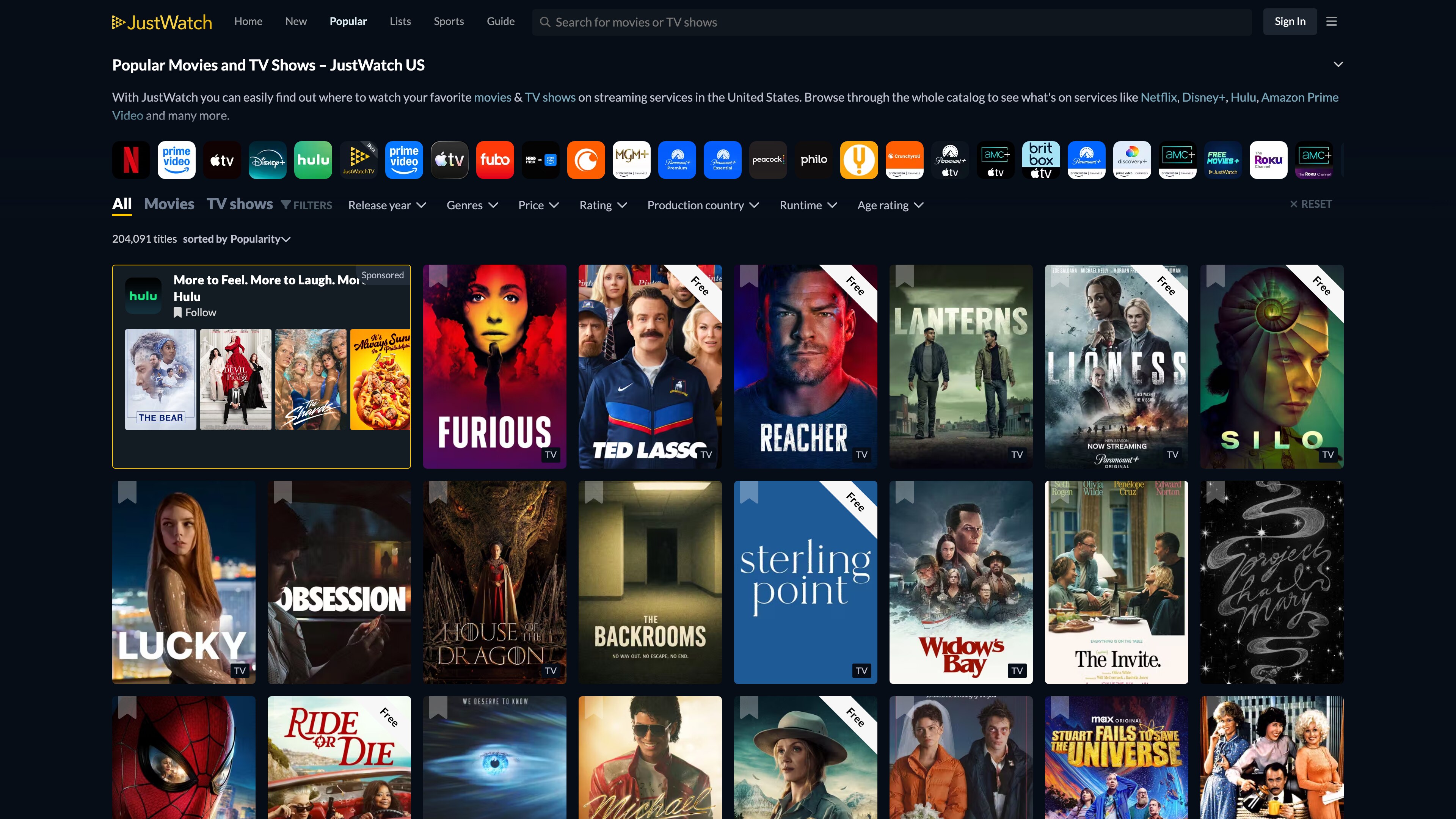Switch to the Movies tab
Viewport: 1456px width, 819px height.
click(x=169, y=204)
